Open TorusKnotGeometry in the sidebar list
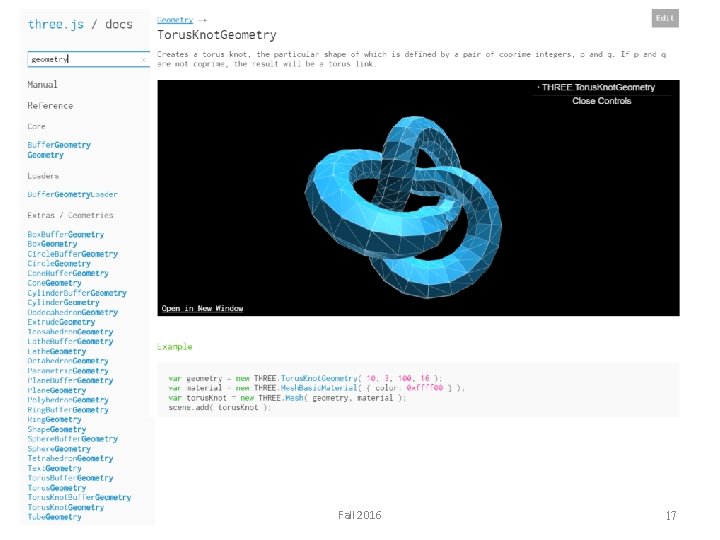The height and width of the screenshot is (540, 720). [x=66, y=508]
